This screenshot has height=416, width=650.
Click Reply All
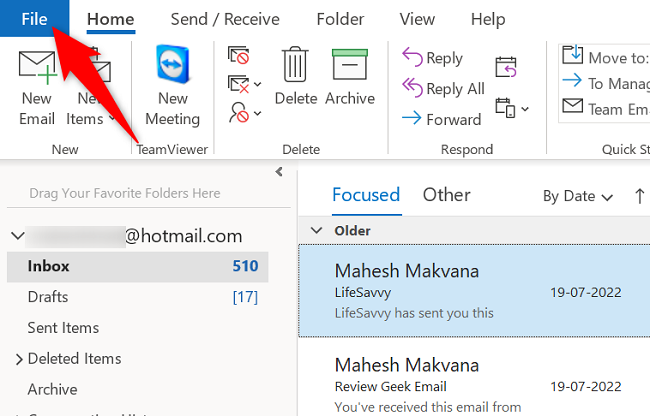pos(443,88)
